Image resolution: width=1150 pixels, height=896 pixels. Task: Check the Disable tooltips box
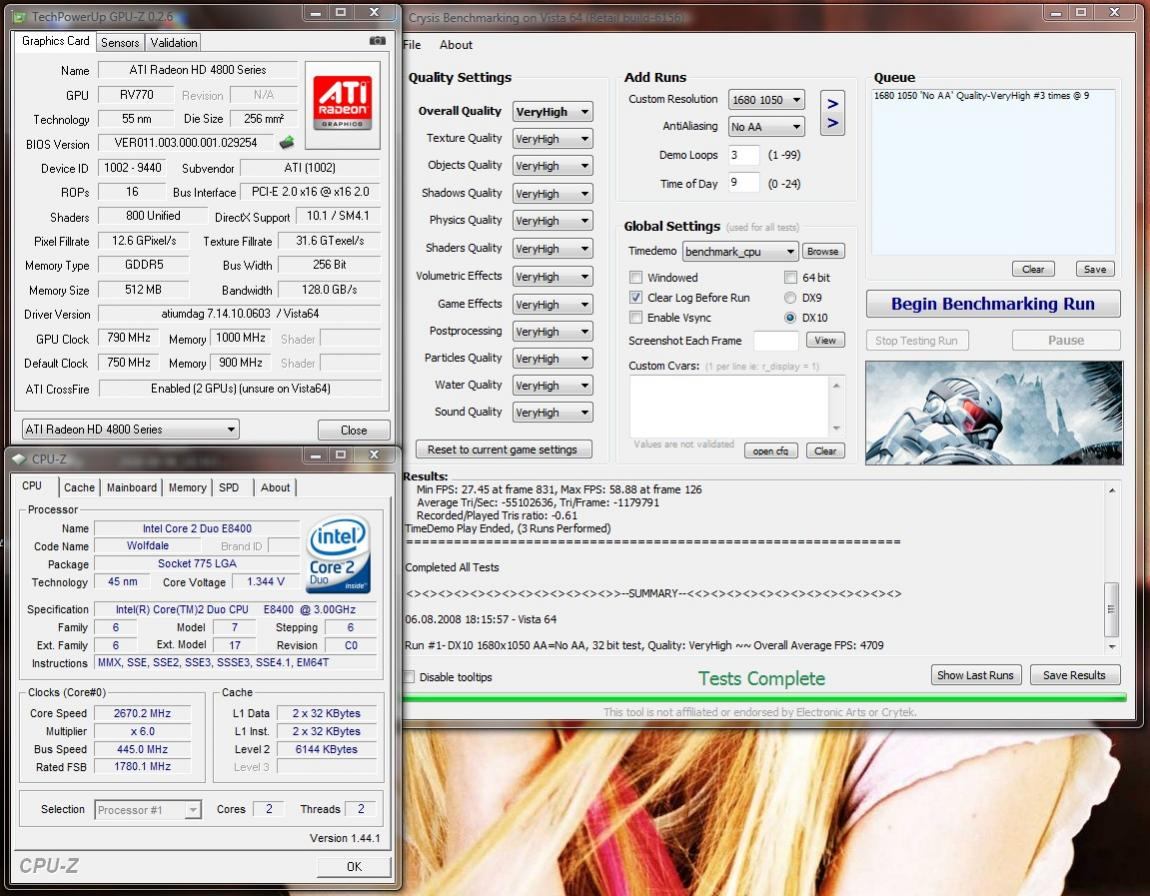coord(409,677)
